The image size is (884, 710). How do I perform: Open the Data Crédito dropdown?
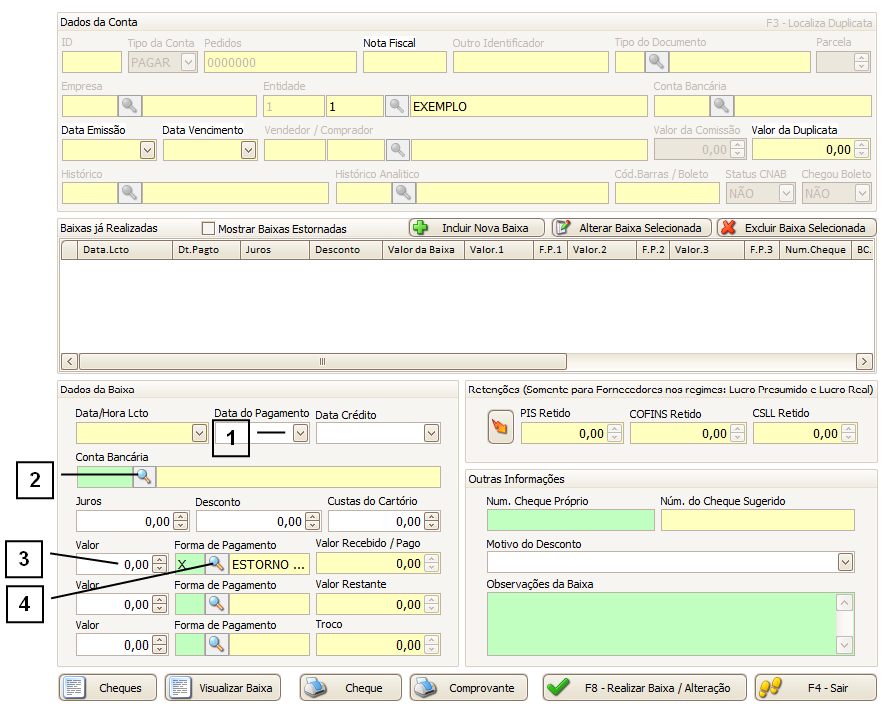(431, 433)
